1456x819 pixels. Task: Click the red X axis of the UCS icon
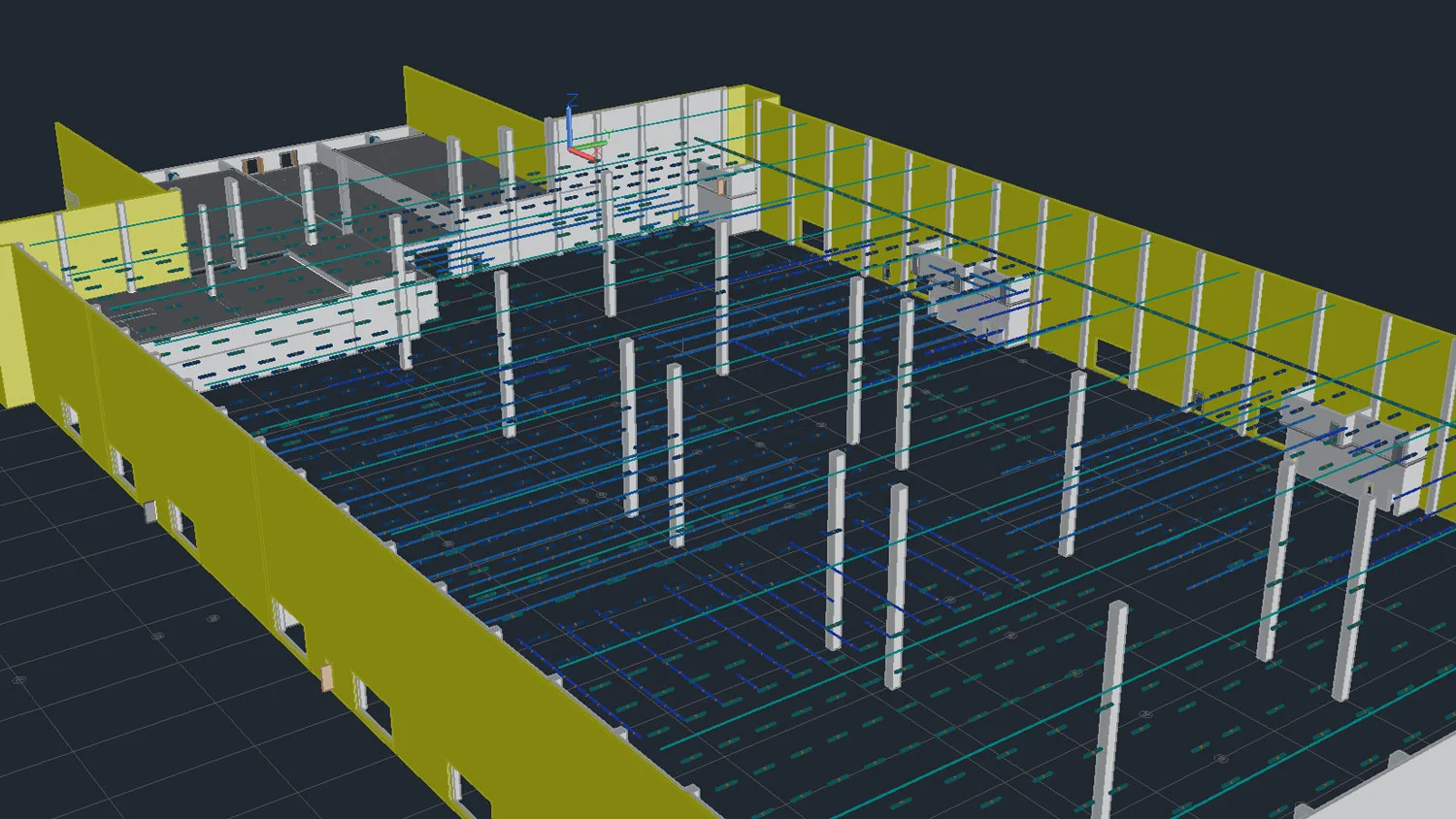tap(582, 155)
